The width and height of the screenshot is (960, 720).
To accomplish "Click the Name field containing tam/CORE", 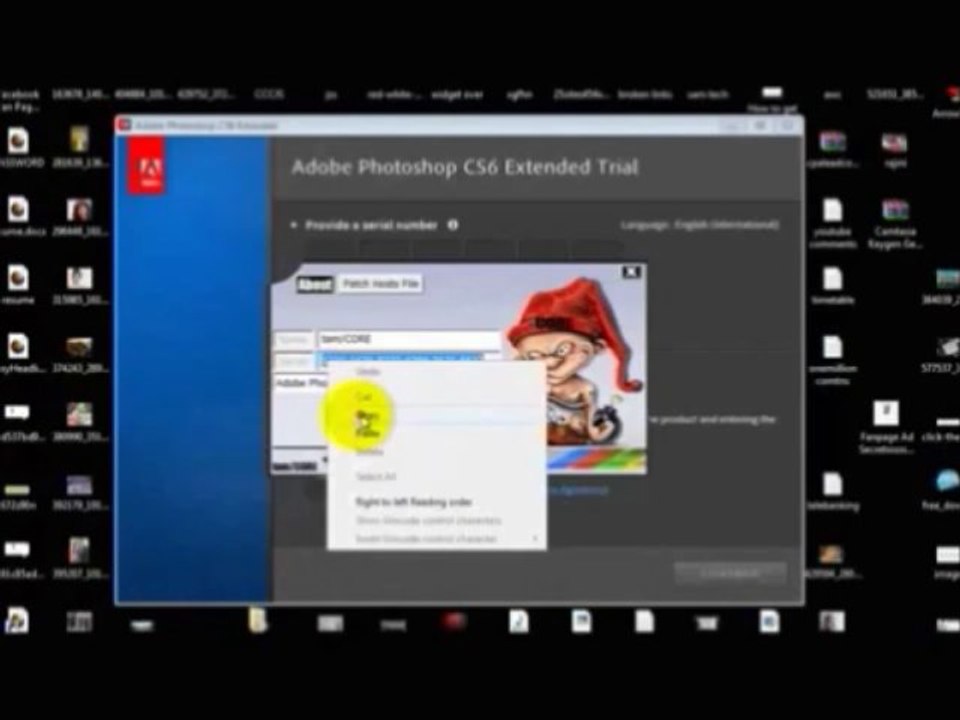I will 408,339.
